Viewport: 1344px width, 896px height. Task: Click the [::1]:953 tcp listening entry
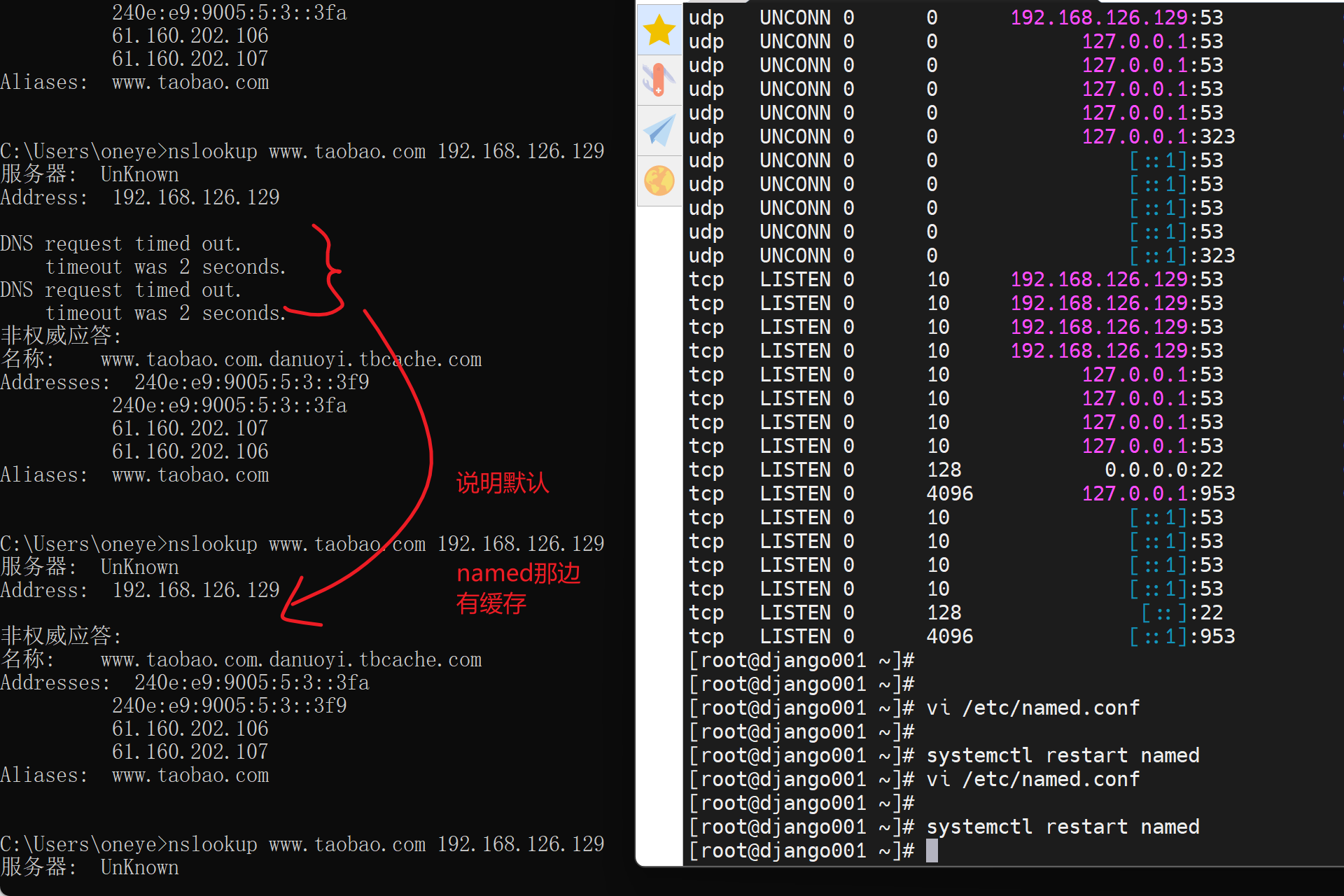[1182, 636]
